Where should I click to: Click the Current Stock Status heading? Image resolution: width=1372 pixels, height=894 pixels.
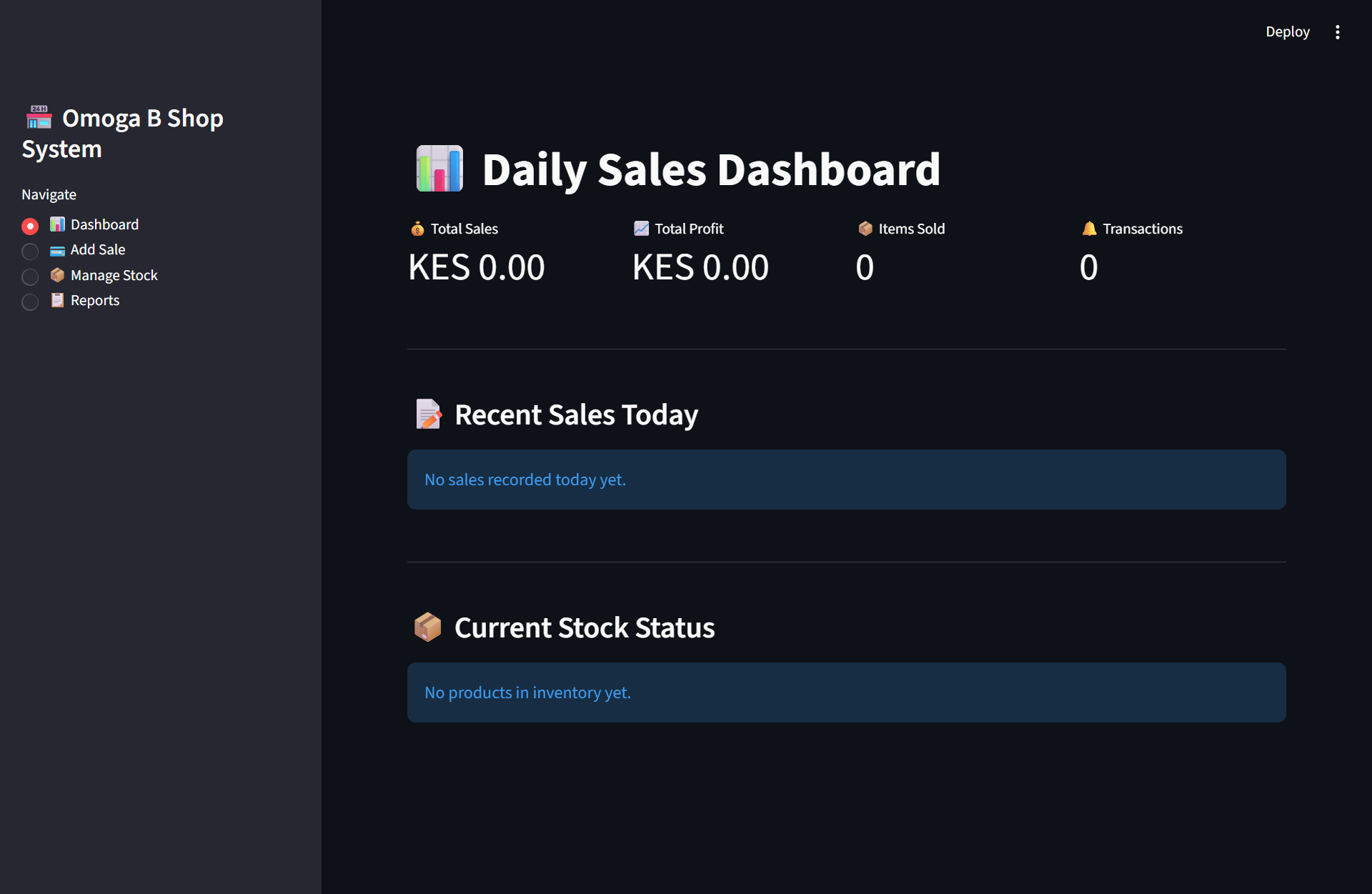click(x=585, y=627)
